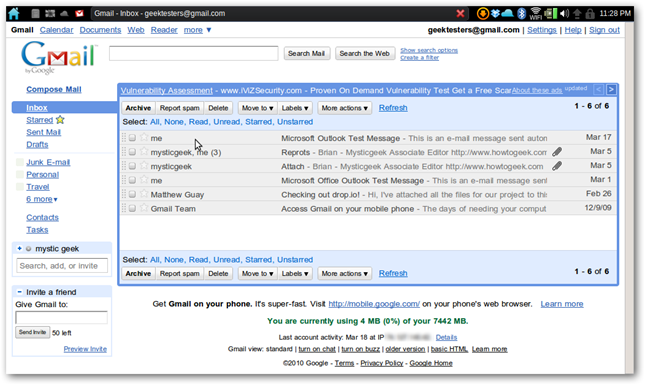Click Sign out

(x=604, y=30)
